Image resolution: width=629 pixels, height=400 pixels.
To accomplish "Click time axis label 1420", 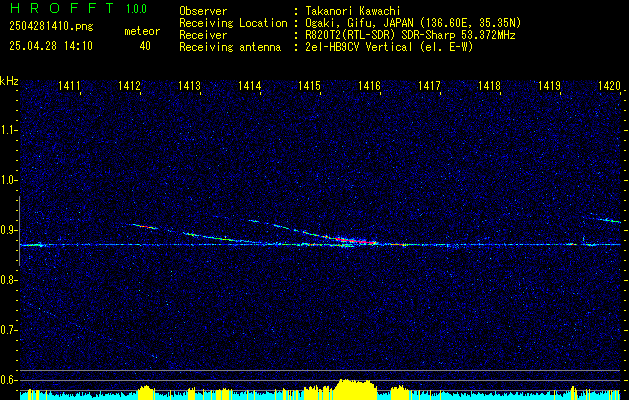I will (x=609, y=85).
